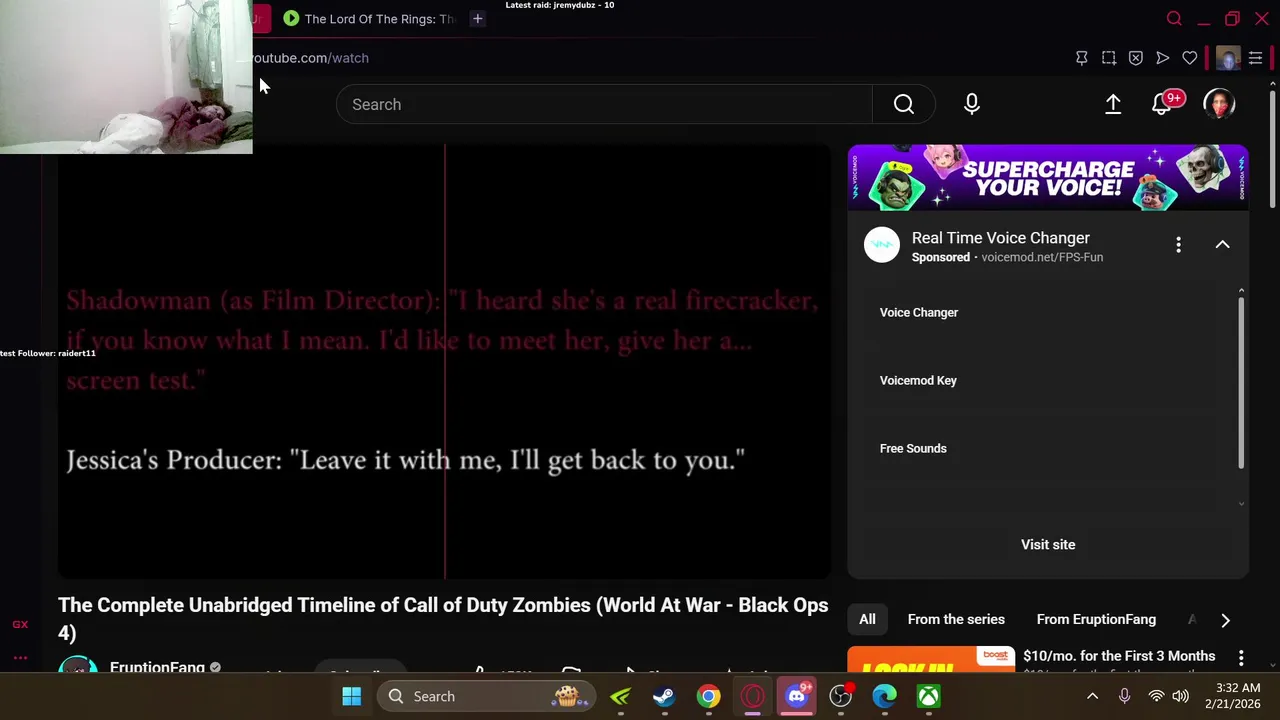The image size is (1280, 720).
Task: Open Google Chrome from taskbar
Action: 708,696
